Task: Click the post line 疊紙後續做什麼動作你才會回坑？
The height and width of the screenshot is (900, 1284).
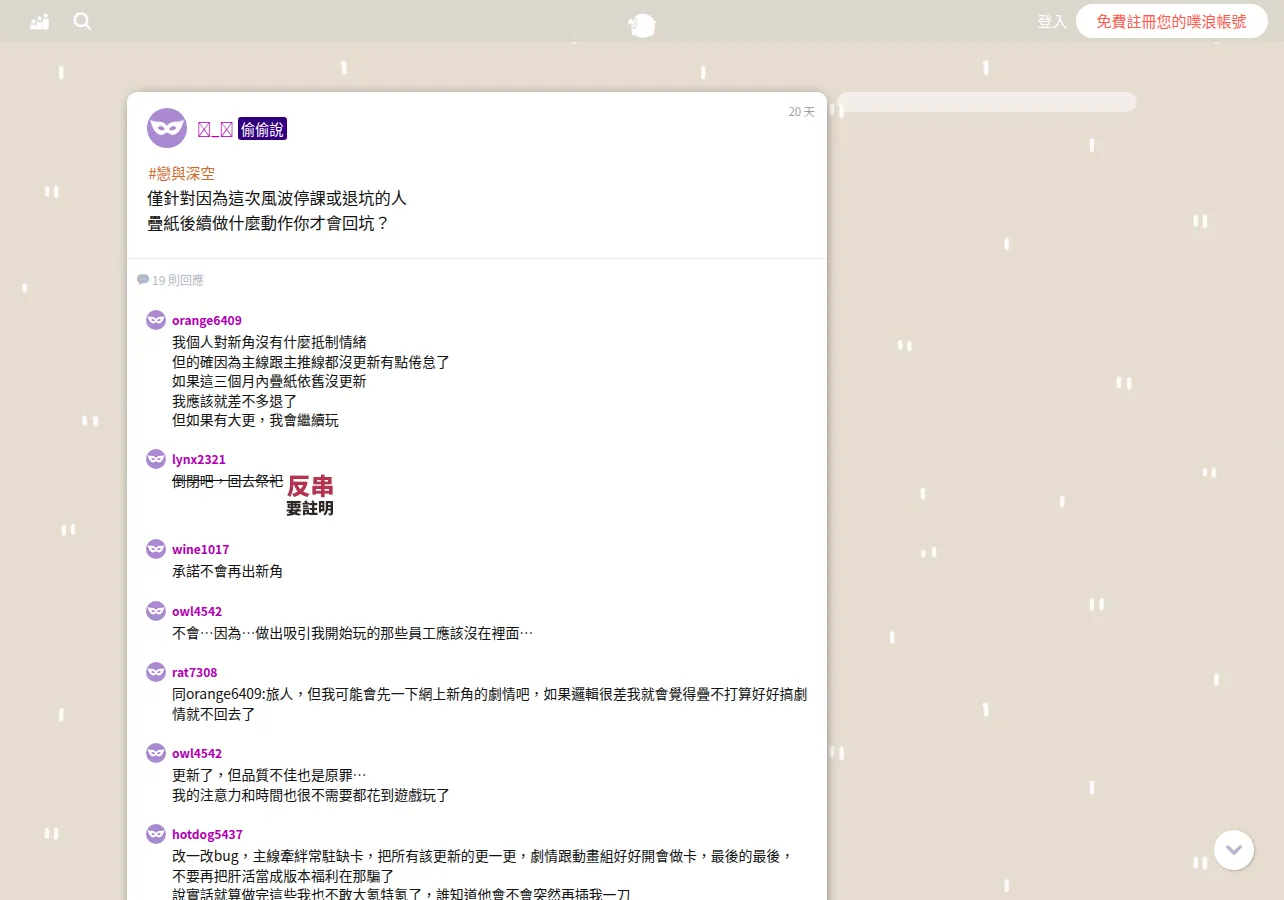Action: 268,223
